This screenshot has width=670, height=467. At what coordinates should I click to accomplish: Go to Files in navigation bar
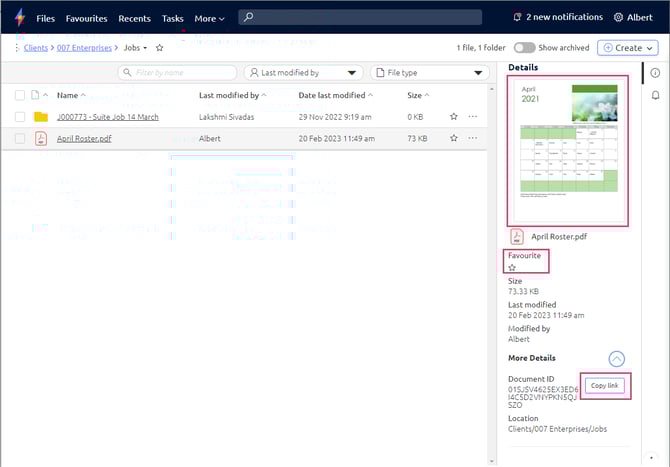(x=45, y=18)
